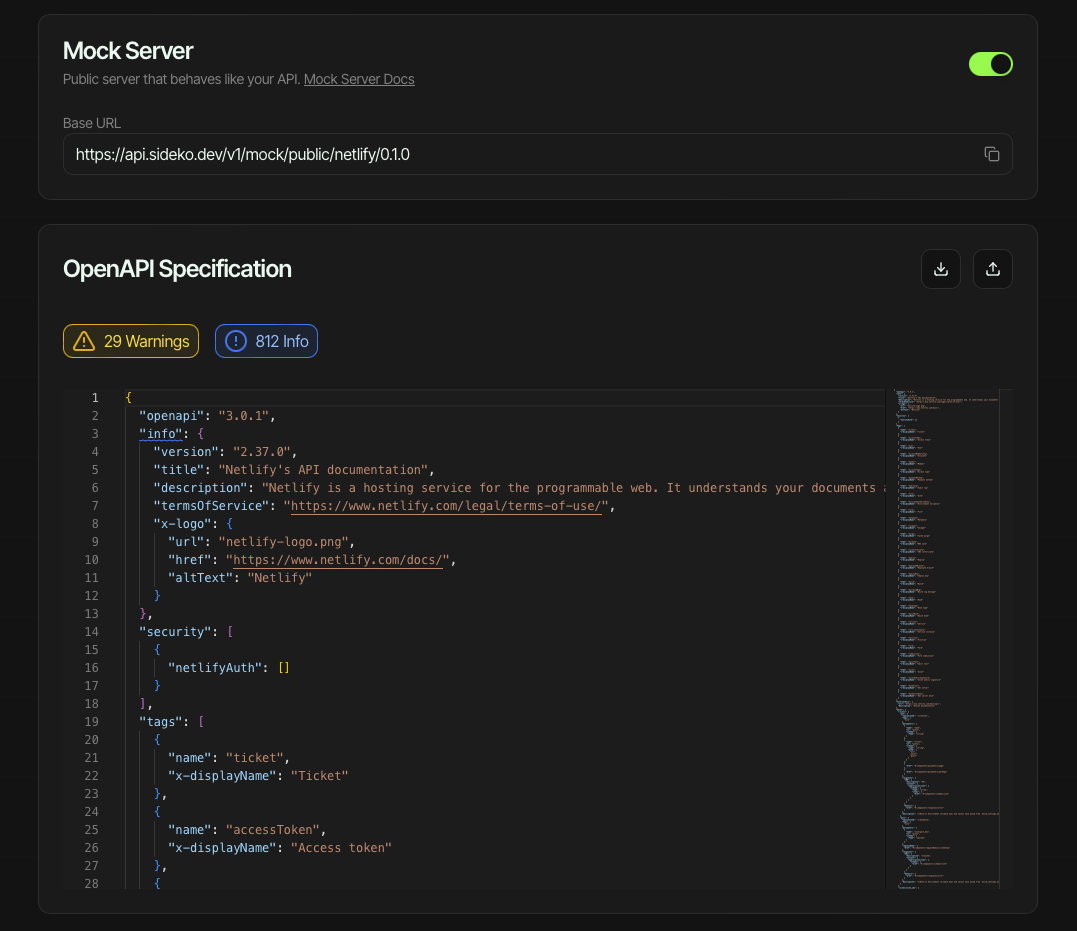Upload a new OpenAPI specification
The width and height of the screenshot is (1077, 931).
click(993, 269)
